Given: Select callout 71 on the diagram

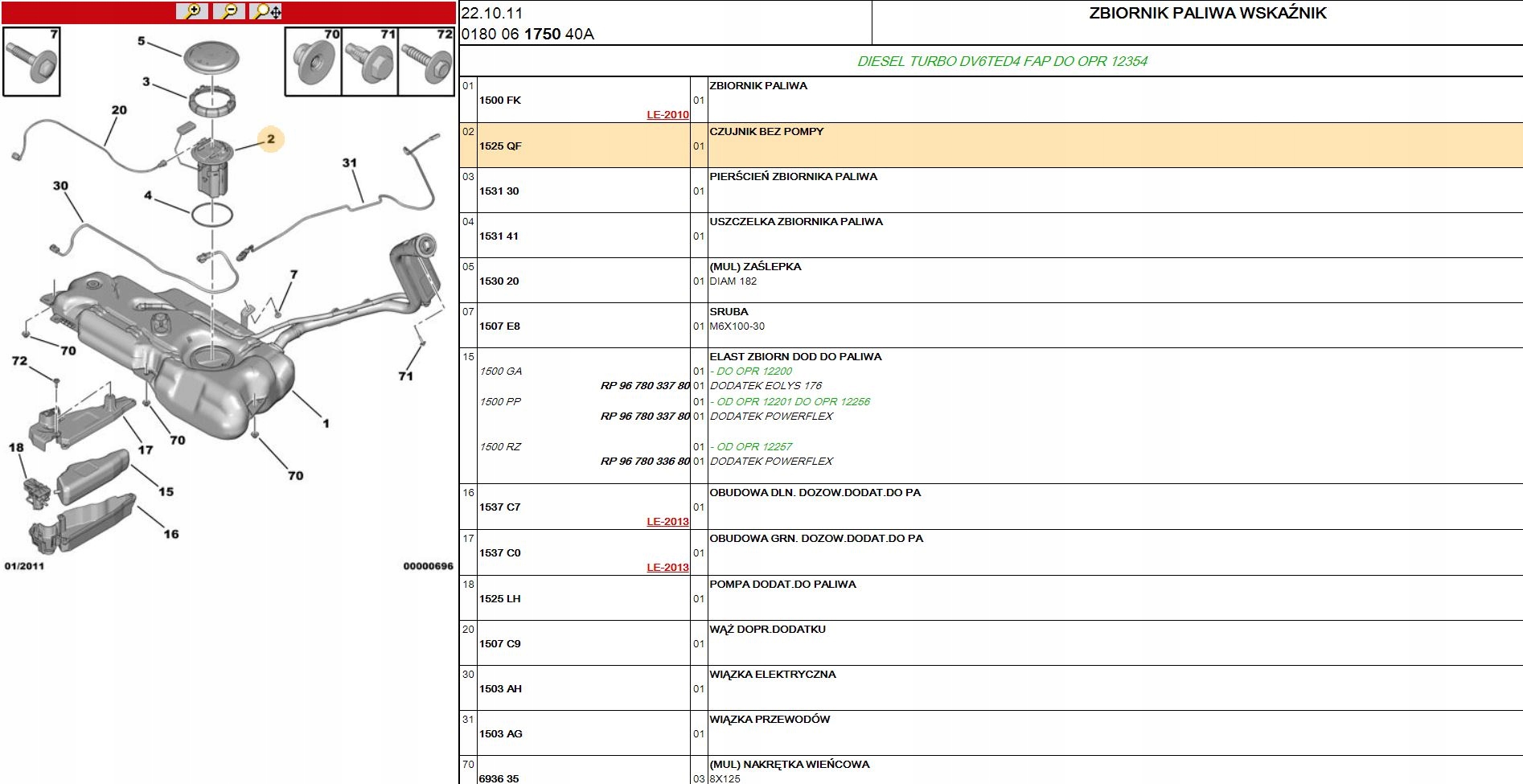Looking at the screenshot, I should click(x=405, y=376).
